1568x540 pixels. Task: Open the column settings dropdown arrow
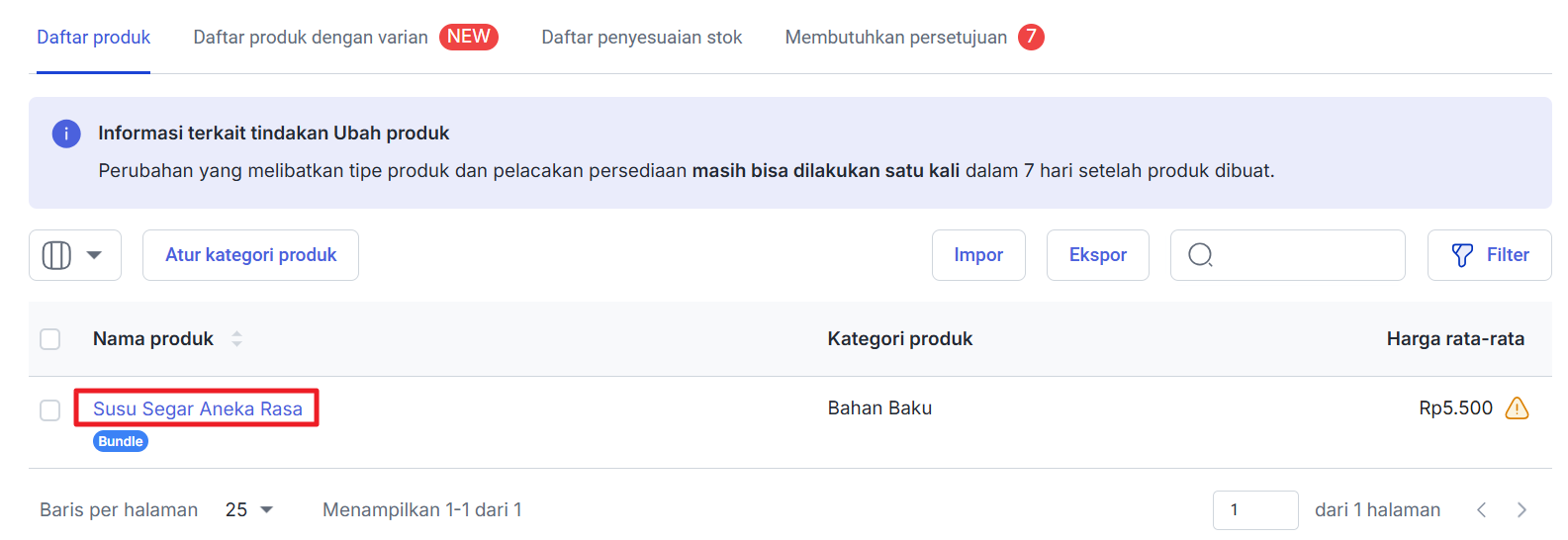click(94, 255)
